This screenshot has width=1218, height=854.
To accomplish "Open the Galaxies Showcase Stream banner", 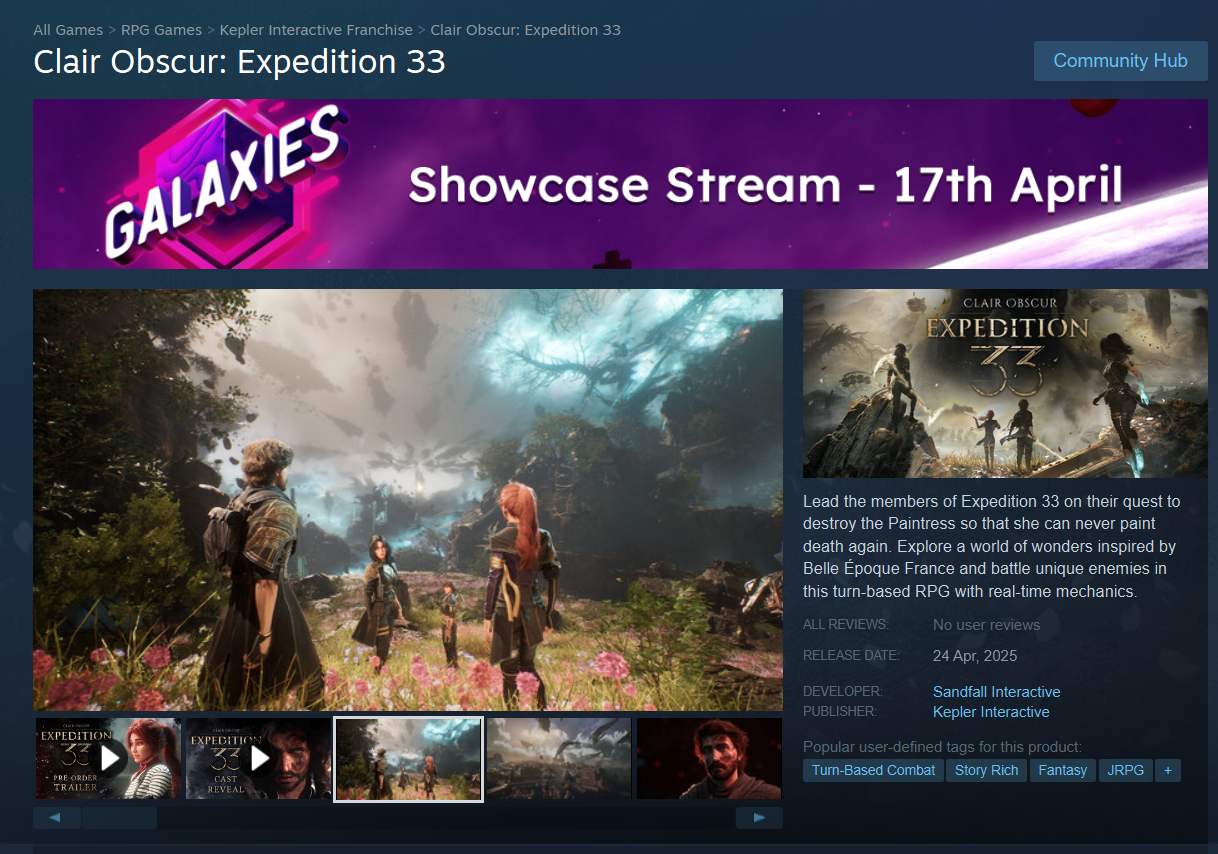I will click(x=620, y=184).
